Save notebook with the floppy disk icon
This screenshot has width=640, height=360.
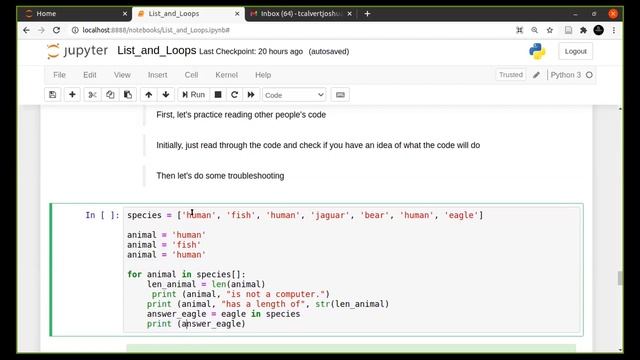pos(53,95)
